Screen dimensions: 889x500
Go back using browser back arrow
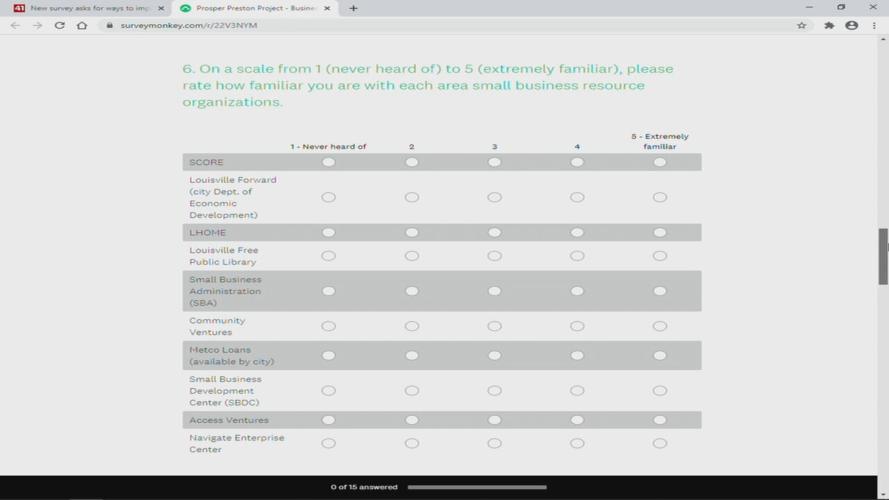click(15, 26)
